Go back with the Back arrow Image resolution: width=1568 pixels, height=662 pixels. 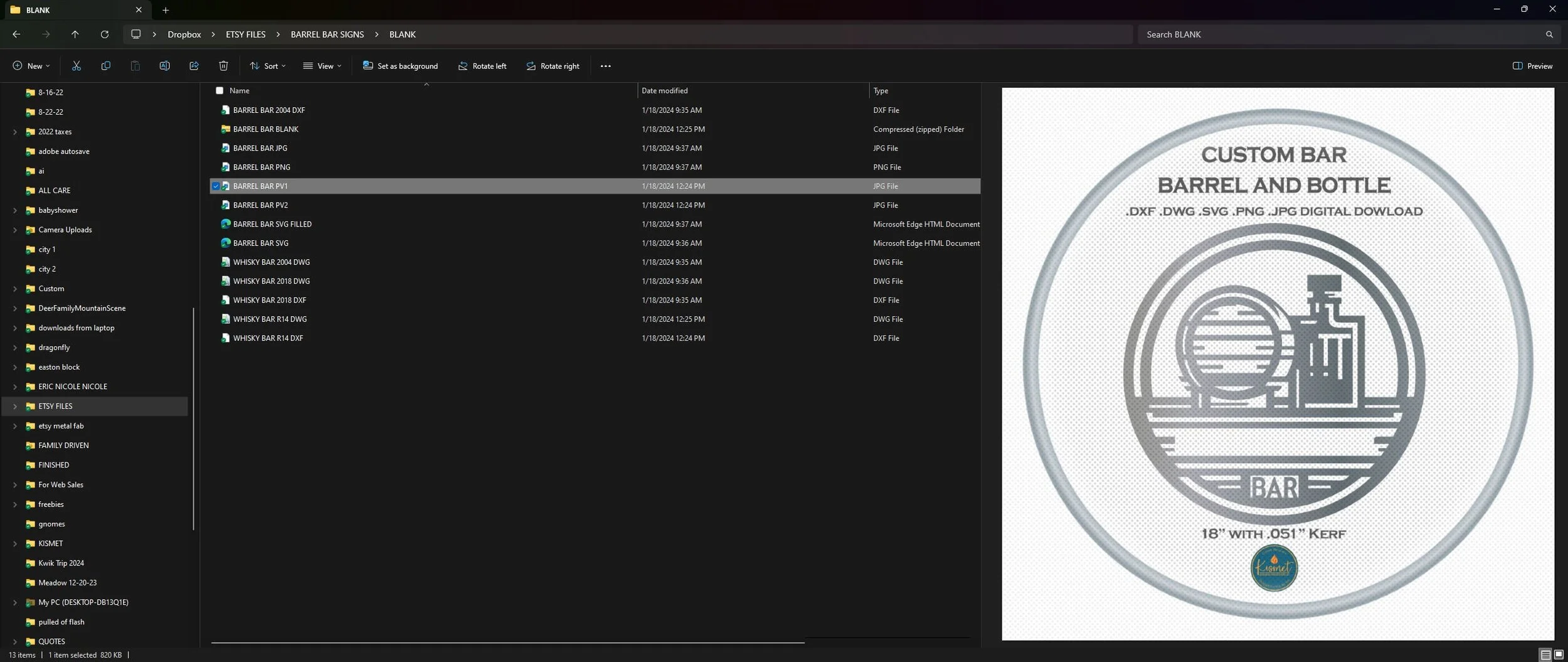[16, 35]
